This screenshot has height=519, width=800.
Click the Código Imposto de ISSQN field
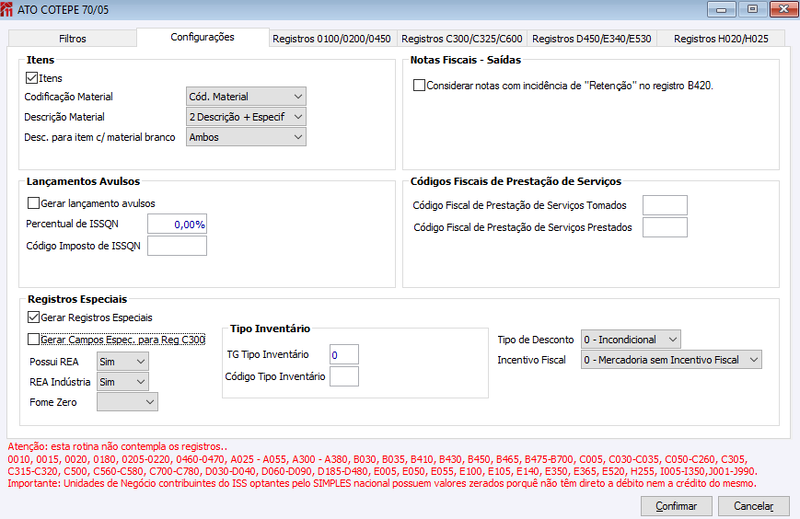tap(177, 246)
